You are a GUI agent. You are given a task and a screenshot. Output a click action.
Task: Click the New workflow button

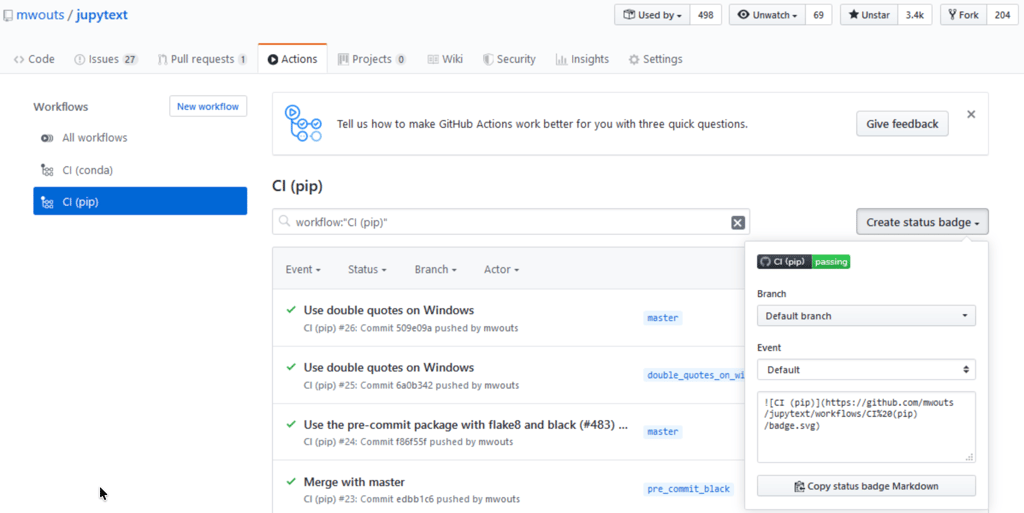208,106
